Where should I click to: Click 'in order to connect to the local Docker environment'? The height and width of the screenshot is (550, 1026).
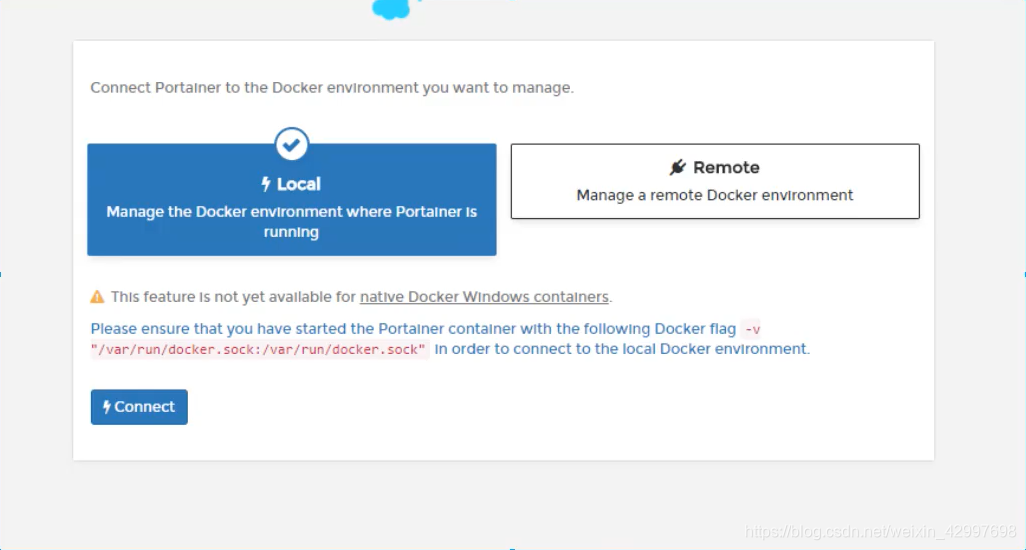click(622, 349)
